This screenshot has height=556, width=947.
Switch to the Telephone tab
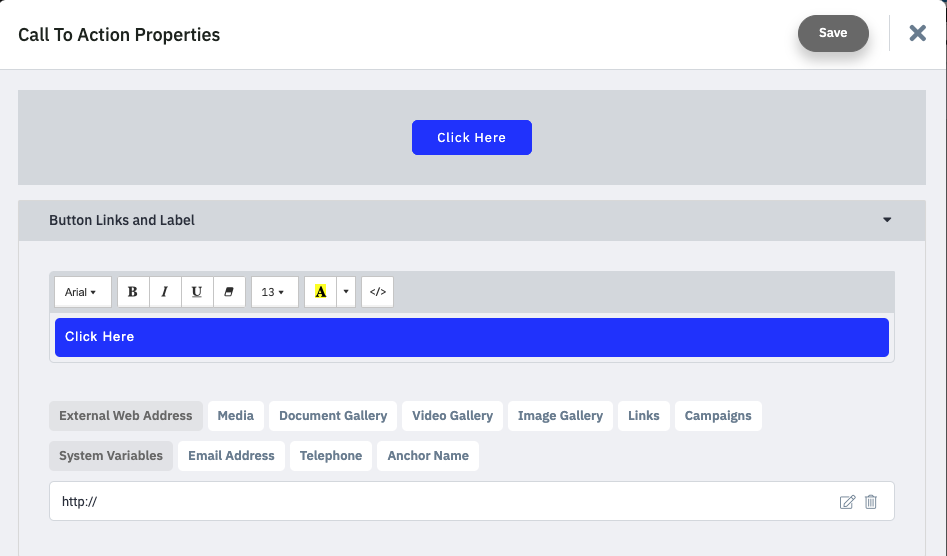tap(331, 456)
